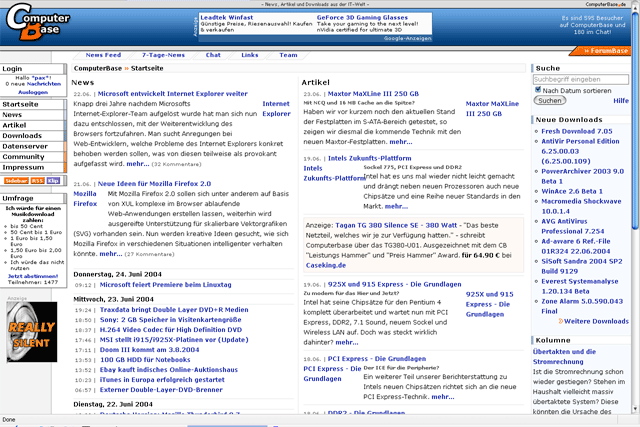Open Intels Zukunfts-Plattform article title

click(369, 158)
